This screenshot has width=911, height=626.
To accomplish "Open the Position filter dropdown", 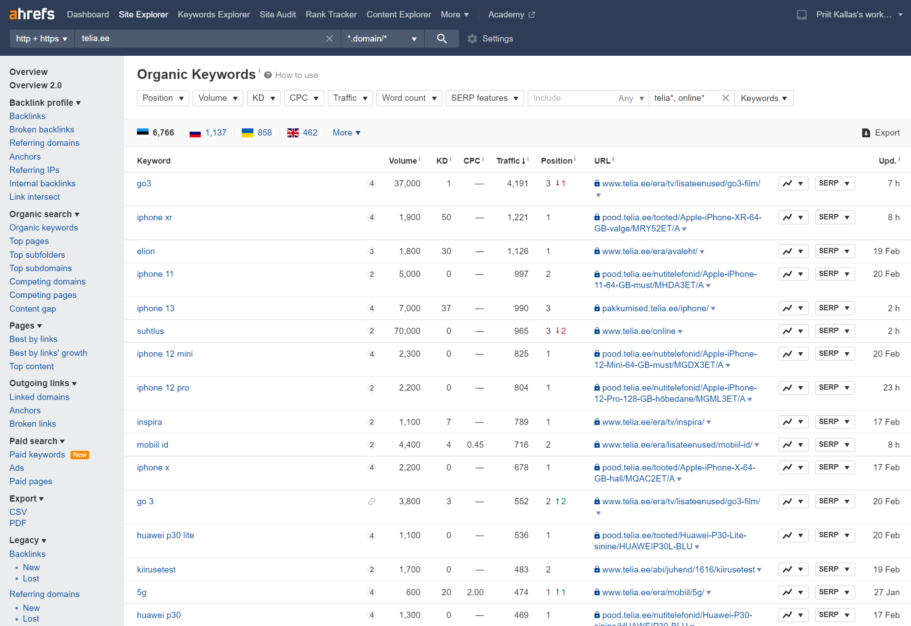I will click(x=162, y=97).
